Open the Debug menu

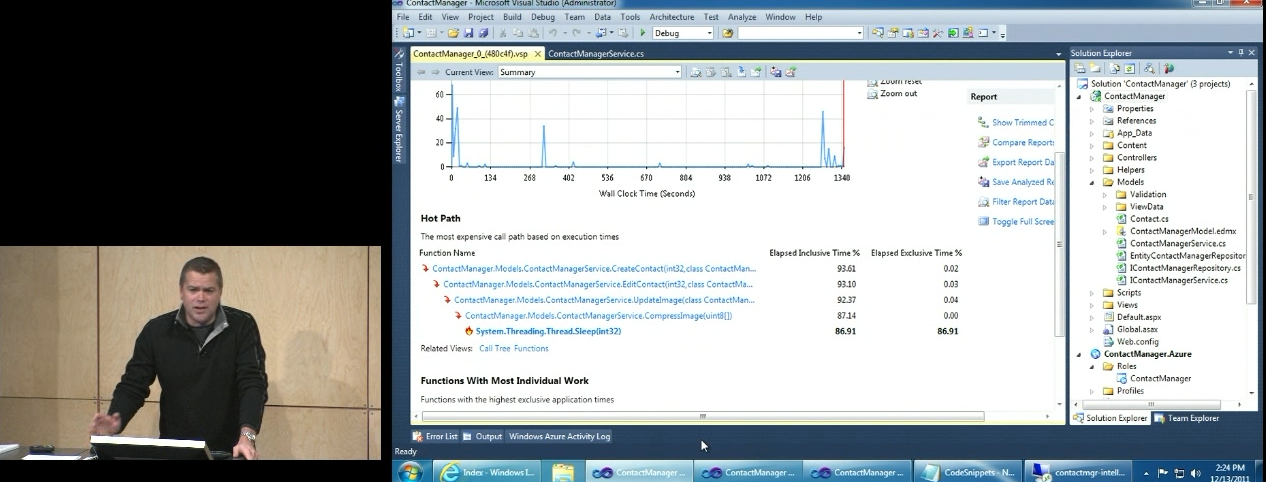pyautogui.click(x=543, y=17)
